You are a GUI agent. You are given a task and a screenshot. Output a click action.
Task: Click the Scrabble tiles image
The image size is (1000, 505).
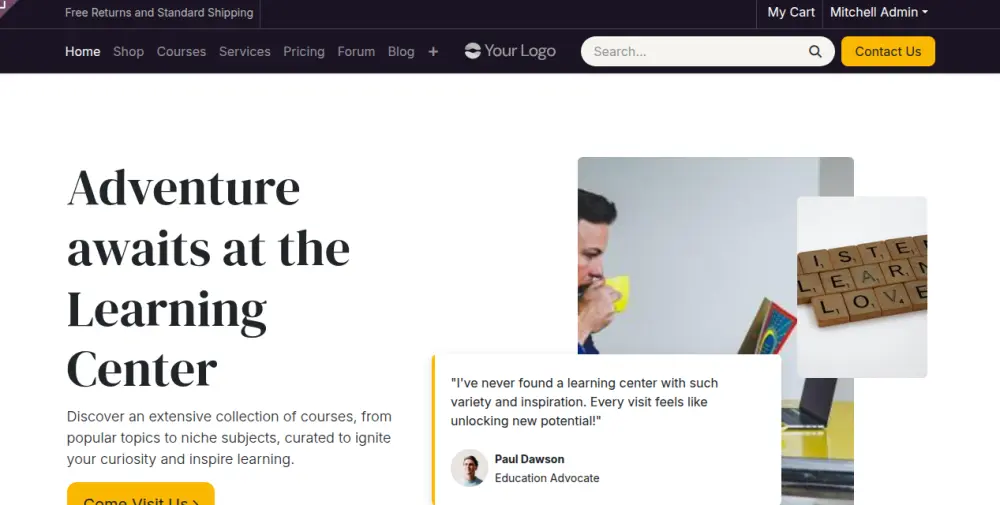coord(862,287)
